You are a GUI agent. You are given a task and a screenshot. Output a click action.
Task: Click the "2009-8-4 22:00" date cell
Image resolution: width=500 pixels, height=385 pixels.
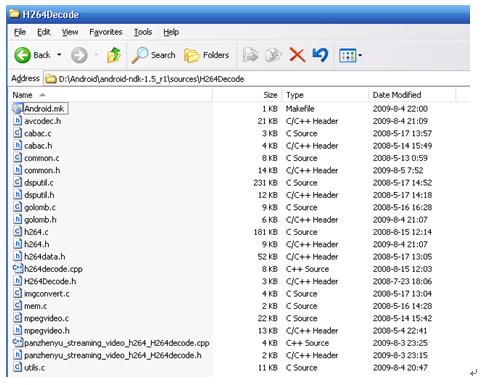coord(400,109)
